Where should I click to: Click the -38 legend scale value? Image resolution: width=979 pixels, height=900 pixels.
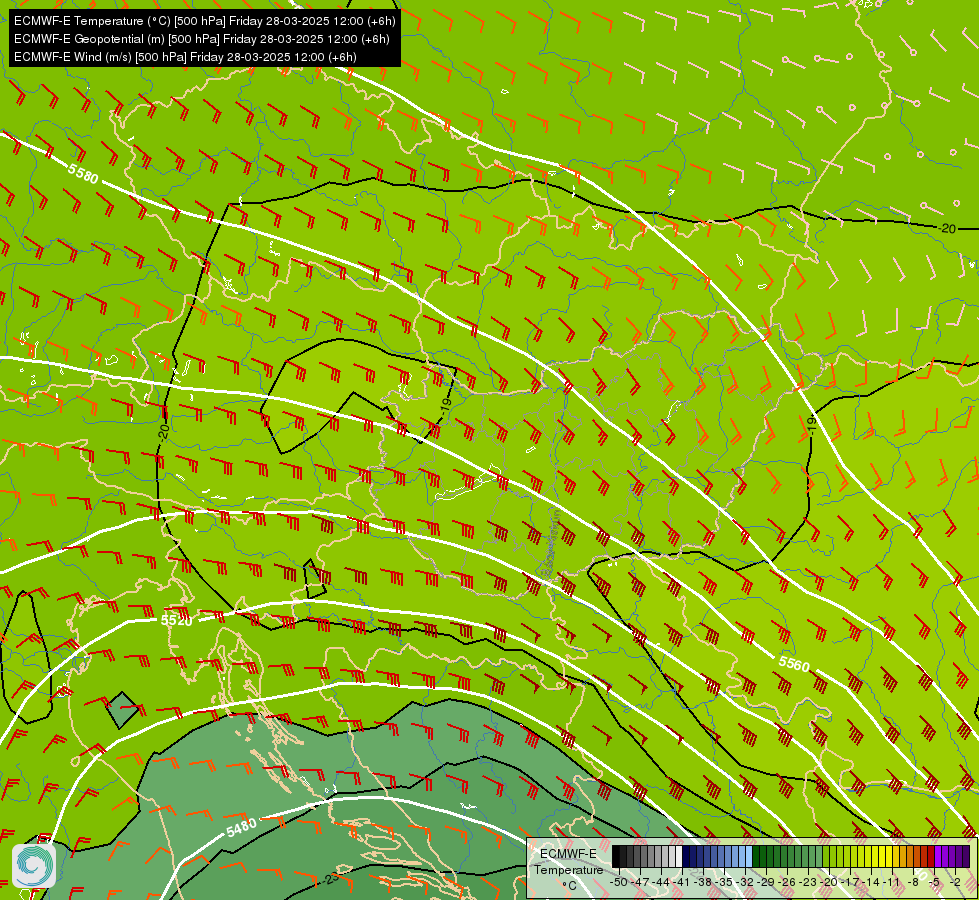click(x=703, y=882)
